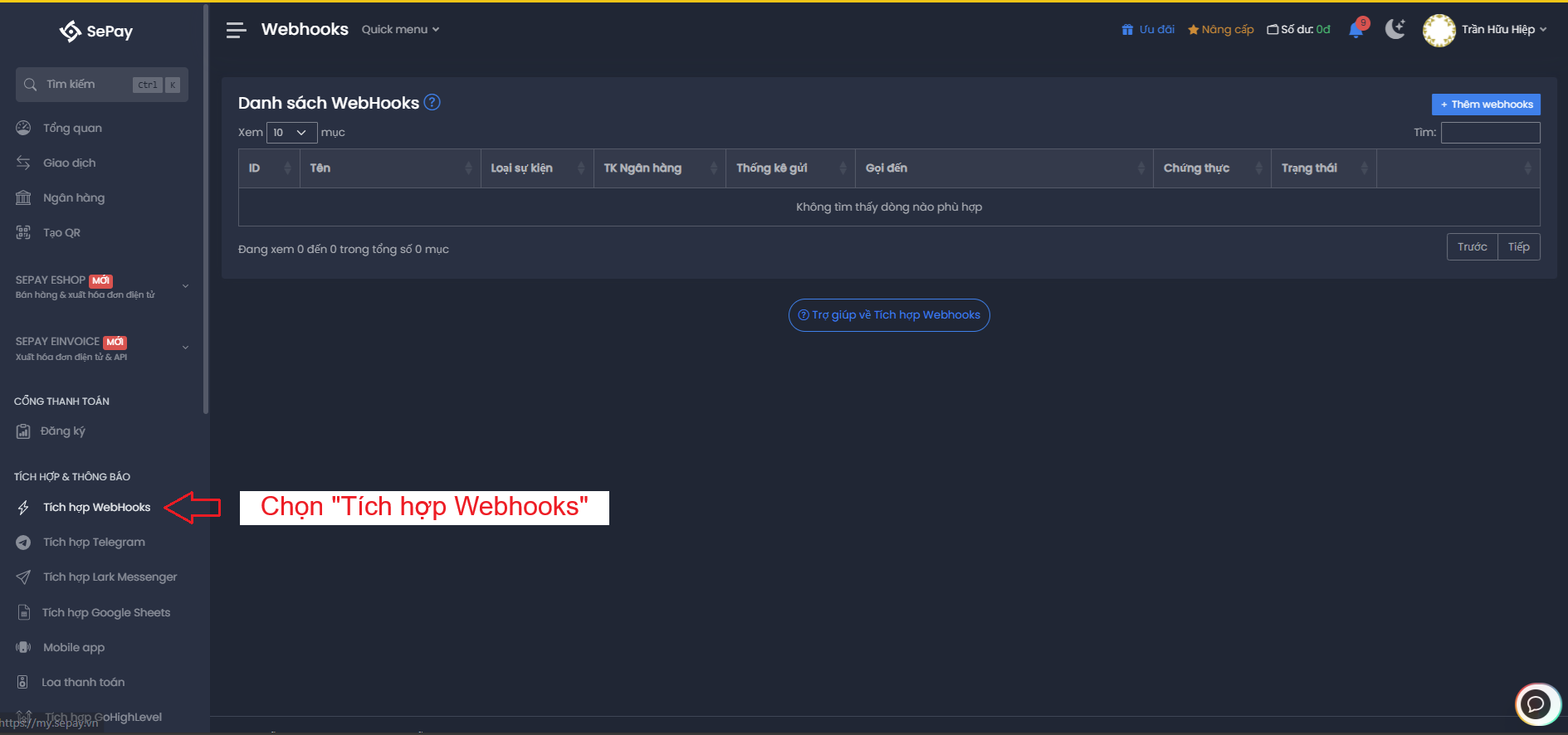Toggle dark mode moon icon
This screenshot has height=735, width=1568.
click(1395, 30)
